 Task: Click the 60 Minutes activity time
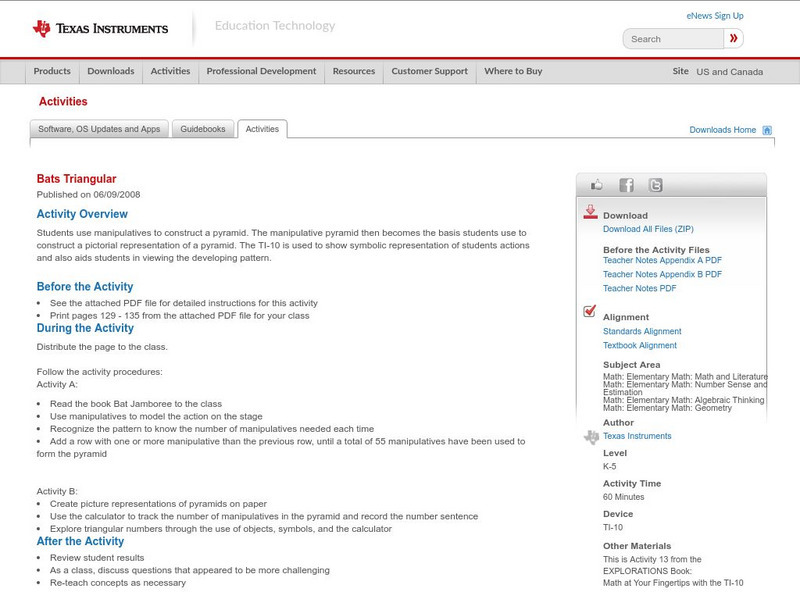click(623, 497)
